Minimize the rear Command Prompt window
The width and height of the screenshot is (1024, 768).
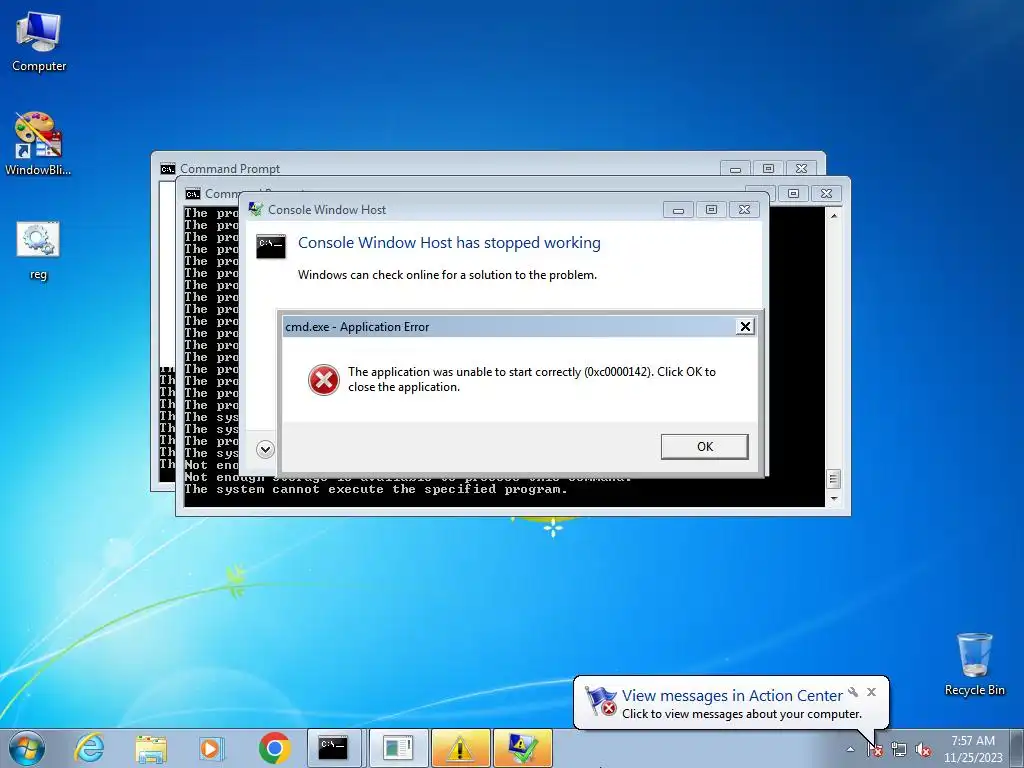pyautogui.click(x=735, y=168)
